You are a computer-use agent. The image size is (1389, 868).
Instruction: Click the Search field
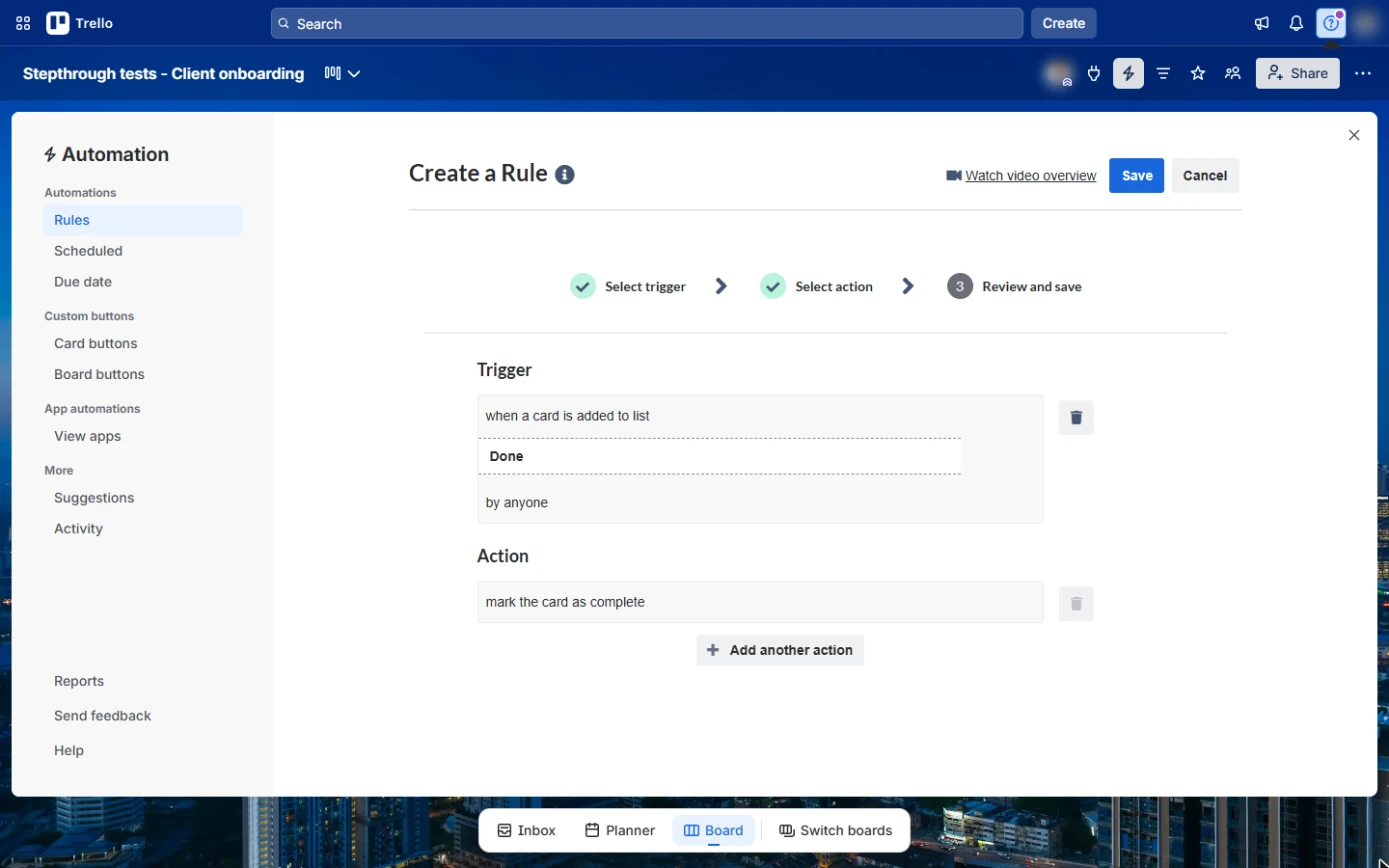[646, 23]
